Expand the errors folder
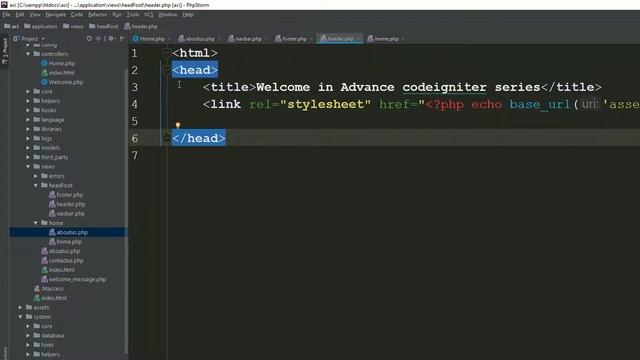This screenshot has height=360, width=640. coord(36,176)
